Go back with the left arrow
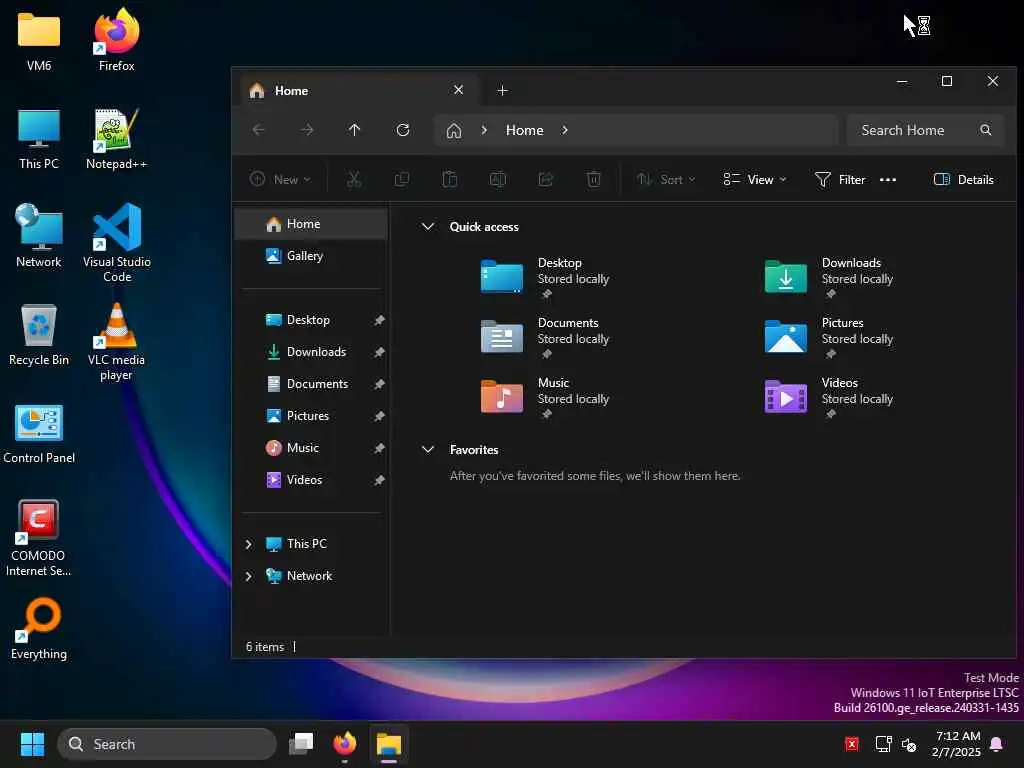Viewport: 1024px width, 768px height. [x=259, y=130]
